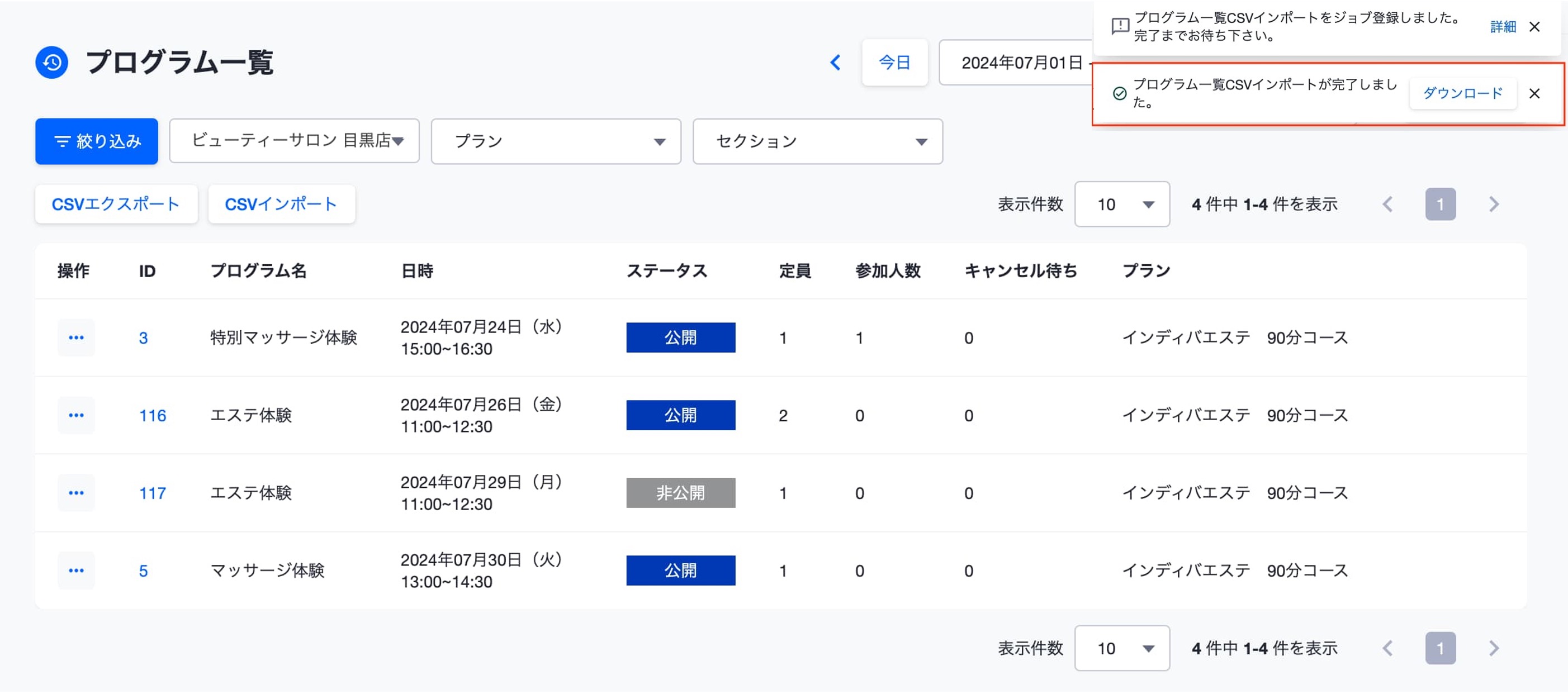Image resolution: width=1568 pixels, height=694 pixels.
Task: Expand the プラン filter dropdown
Action: 556,141
